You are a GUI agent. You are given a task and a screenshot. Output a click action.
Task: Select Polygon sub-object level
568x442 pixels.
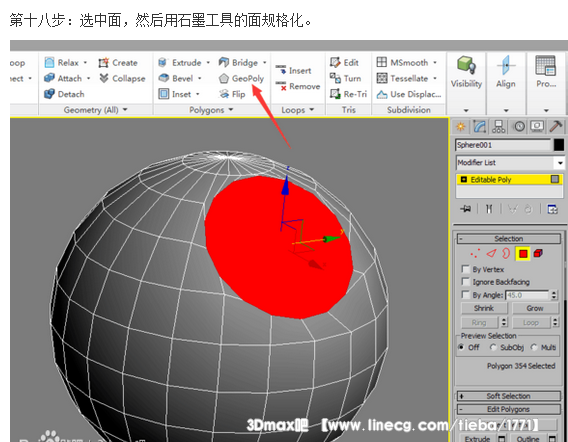(523, 254)
